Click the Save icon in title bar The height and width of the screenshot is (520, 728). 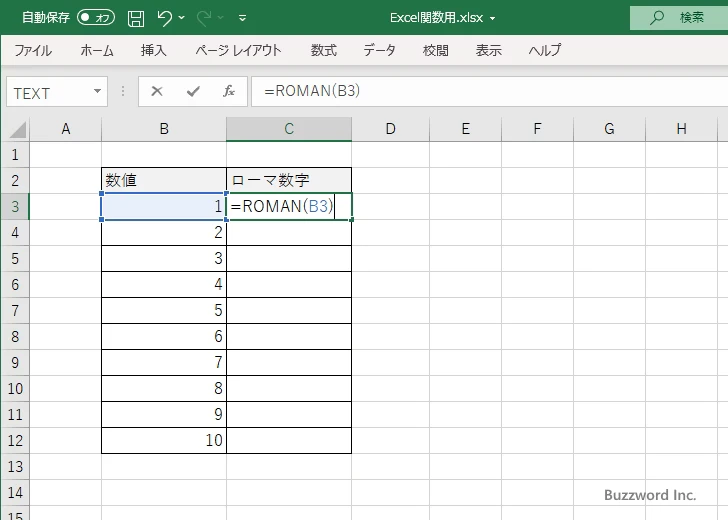point(136,18)
